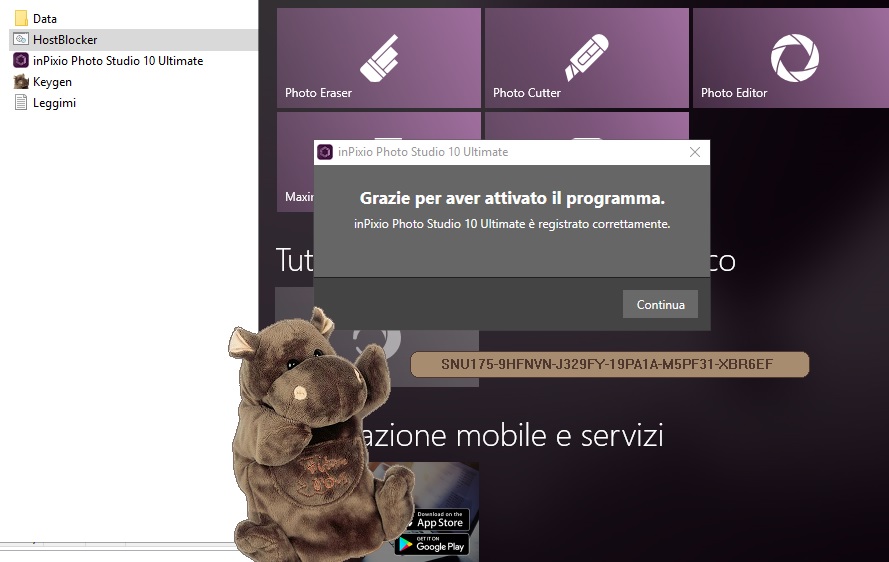Select inPixio Photo Studio 10 Ultimate file

click(x=118, y=61)
